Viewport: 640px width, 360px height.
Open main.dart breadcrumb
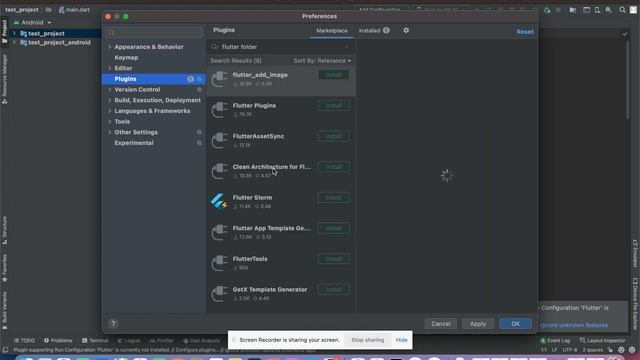click(x=74, y=10)
